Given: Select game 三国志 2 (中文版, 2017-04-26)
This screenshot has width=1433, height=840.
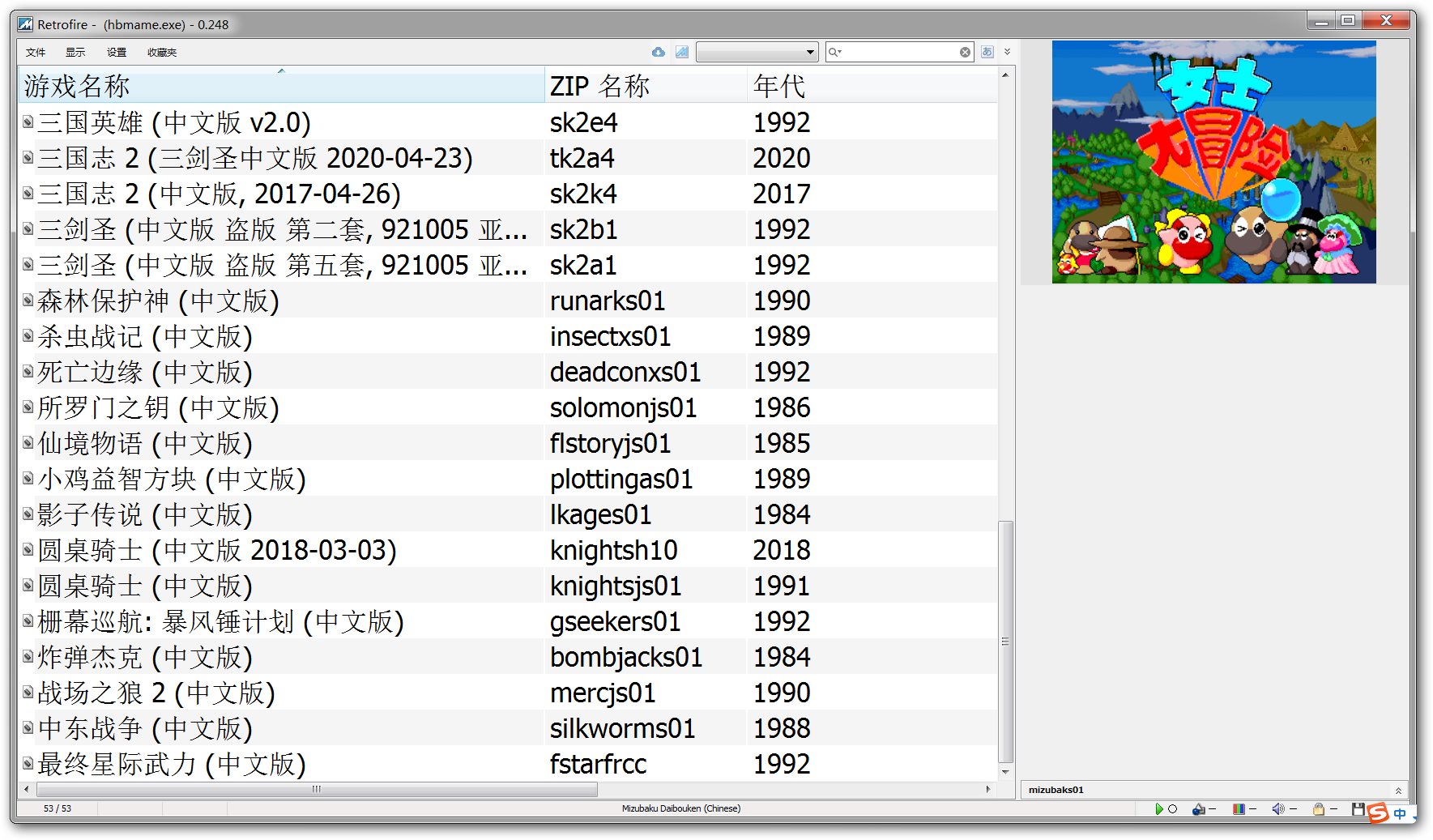Looking at the screenshot, I should tap(219, 194).
